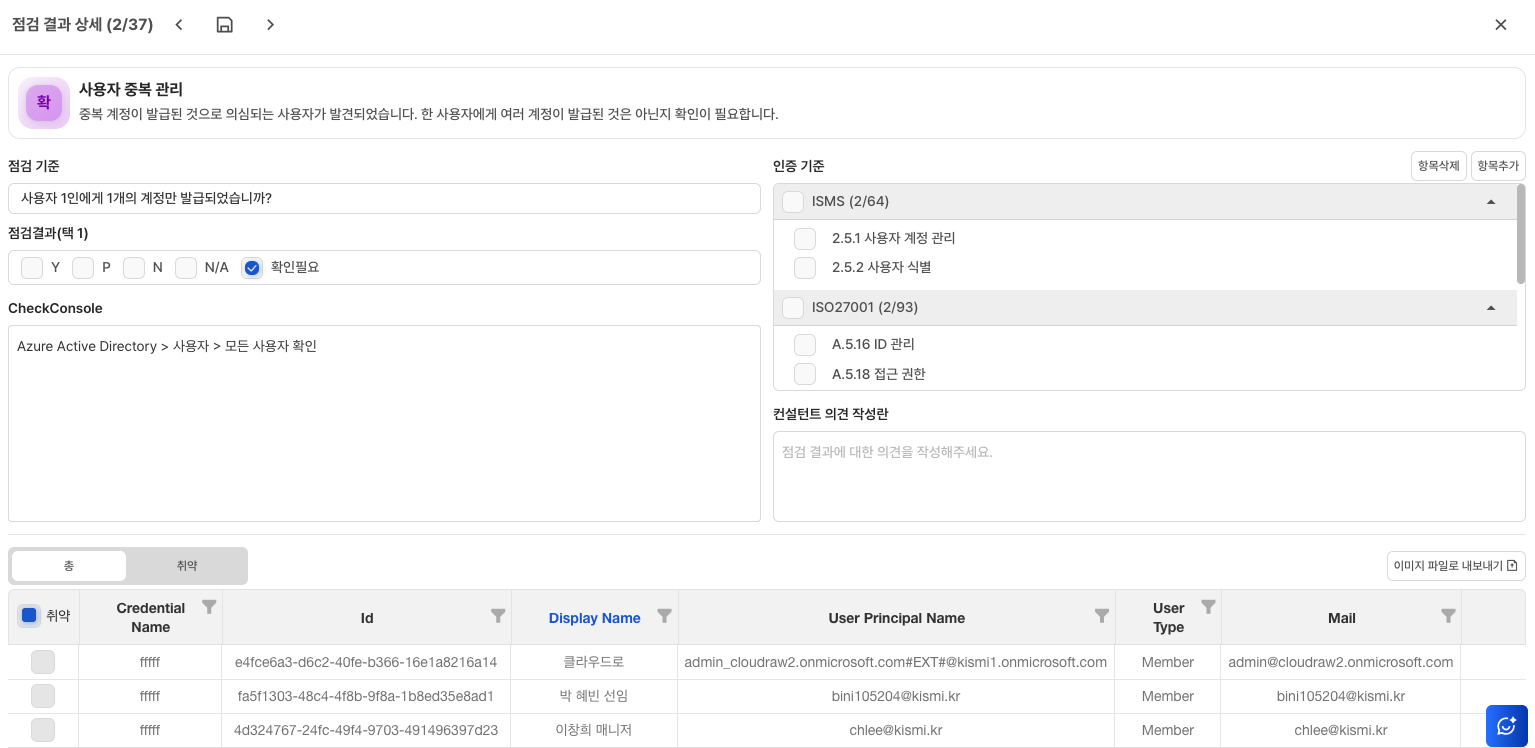Open filter for Mail column
The width and height of the screenshot is (1535, 748).
[x=1447, y=617]
